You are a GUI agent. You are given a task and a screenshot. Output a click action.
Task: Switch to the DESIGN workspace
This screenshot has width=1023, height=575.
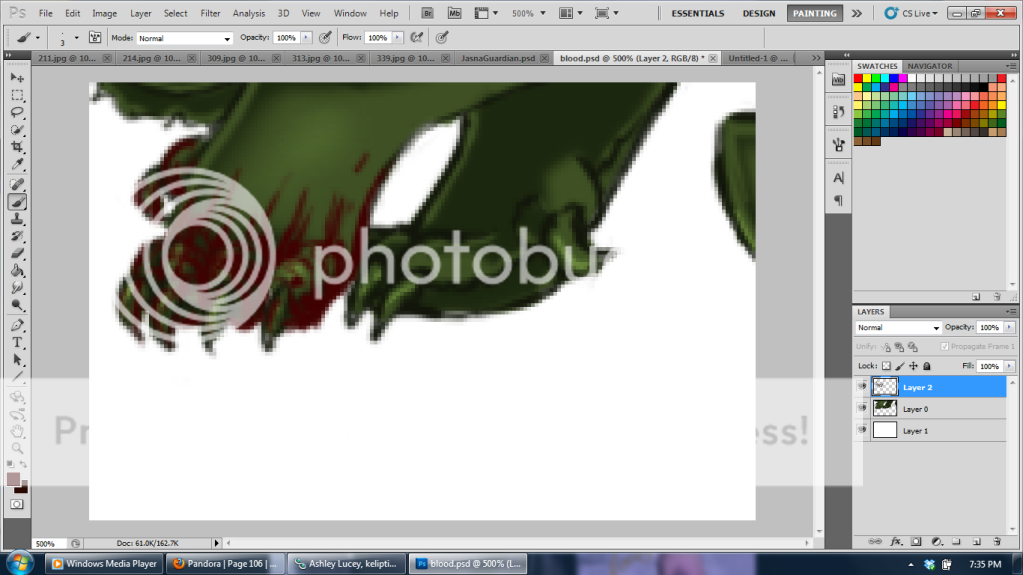click(x=759, y=13)
